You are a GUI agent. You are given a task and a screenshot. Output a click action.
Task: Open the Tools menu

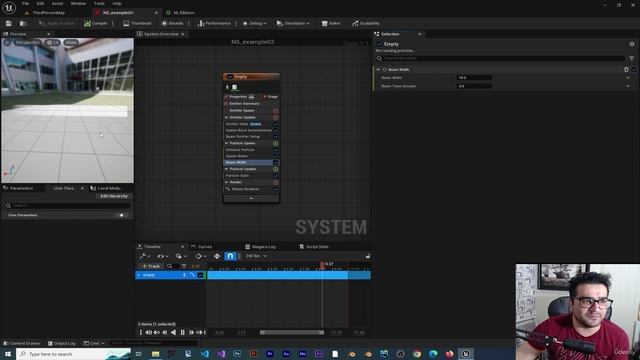99,3
